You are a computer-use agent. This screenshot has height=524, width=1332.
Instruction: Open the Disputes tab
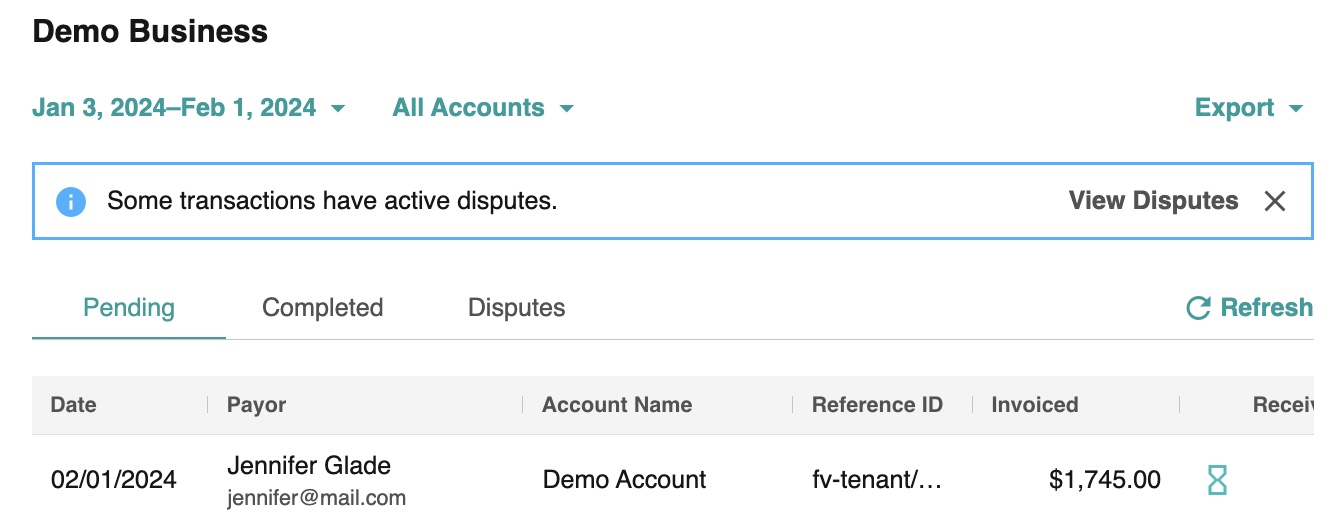(x=516, y=308)
